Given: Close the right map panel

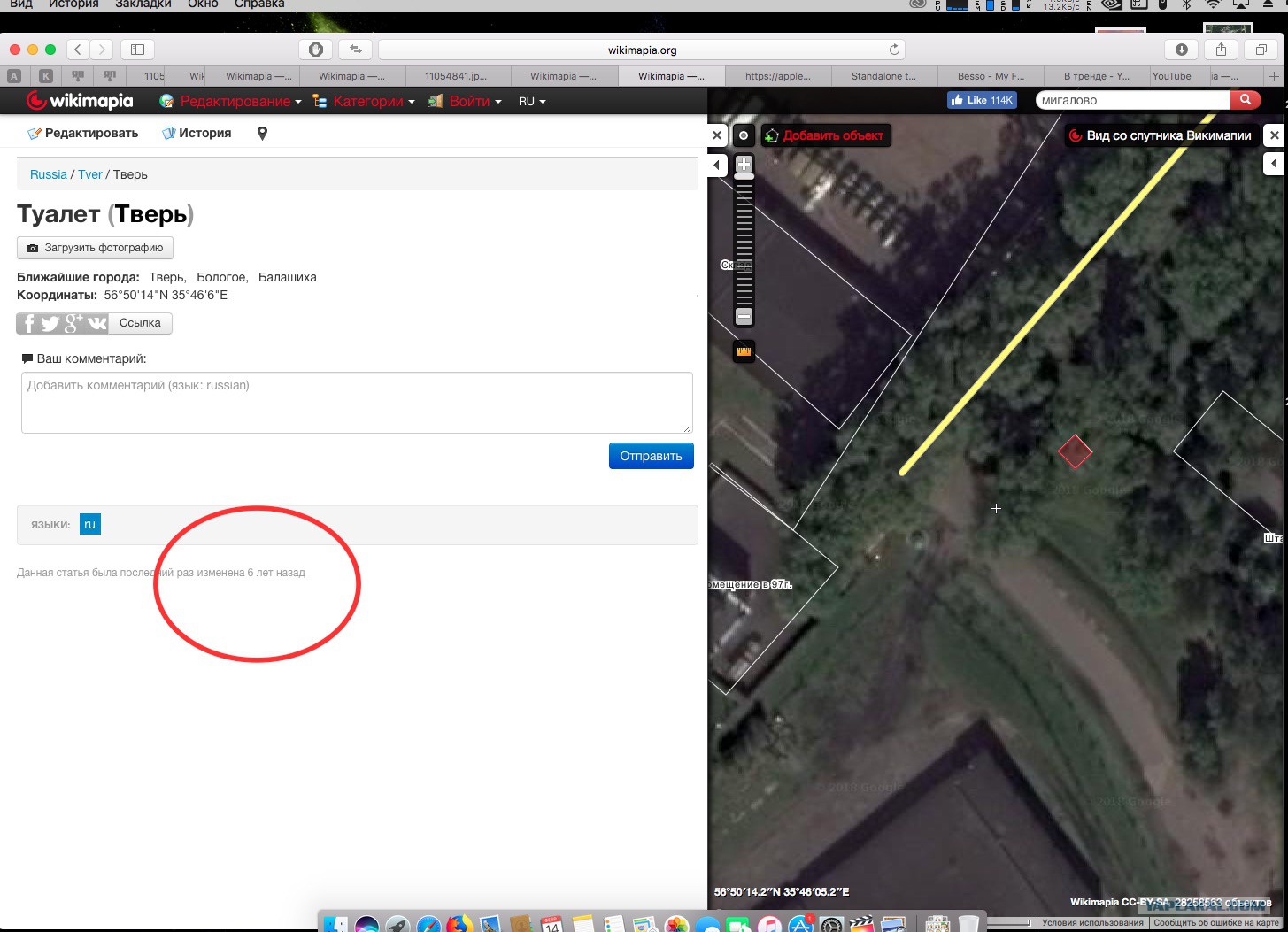Looking at the screenshot, I should click(x=1274, y=135).
